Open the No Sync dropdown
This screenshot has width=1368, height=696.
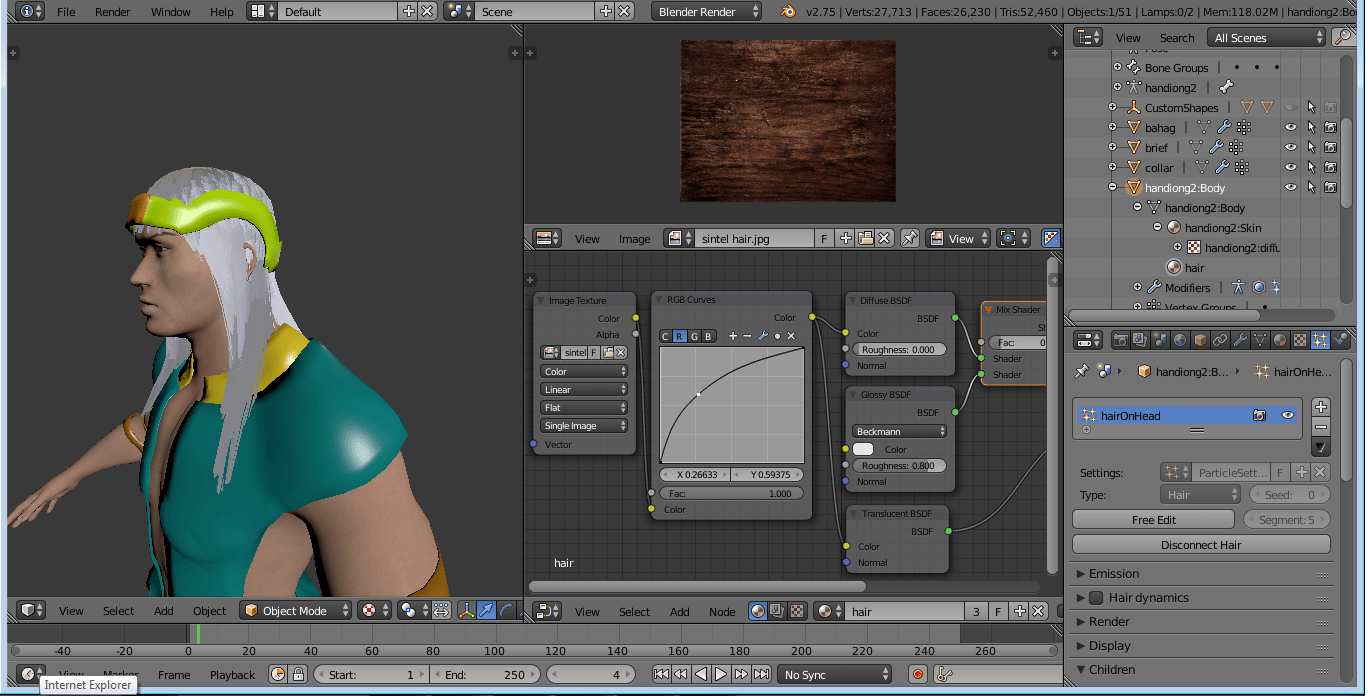(x=835, y=674)
